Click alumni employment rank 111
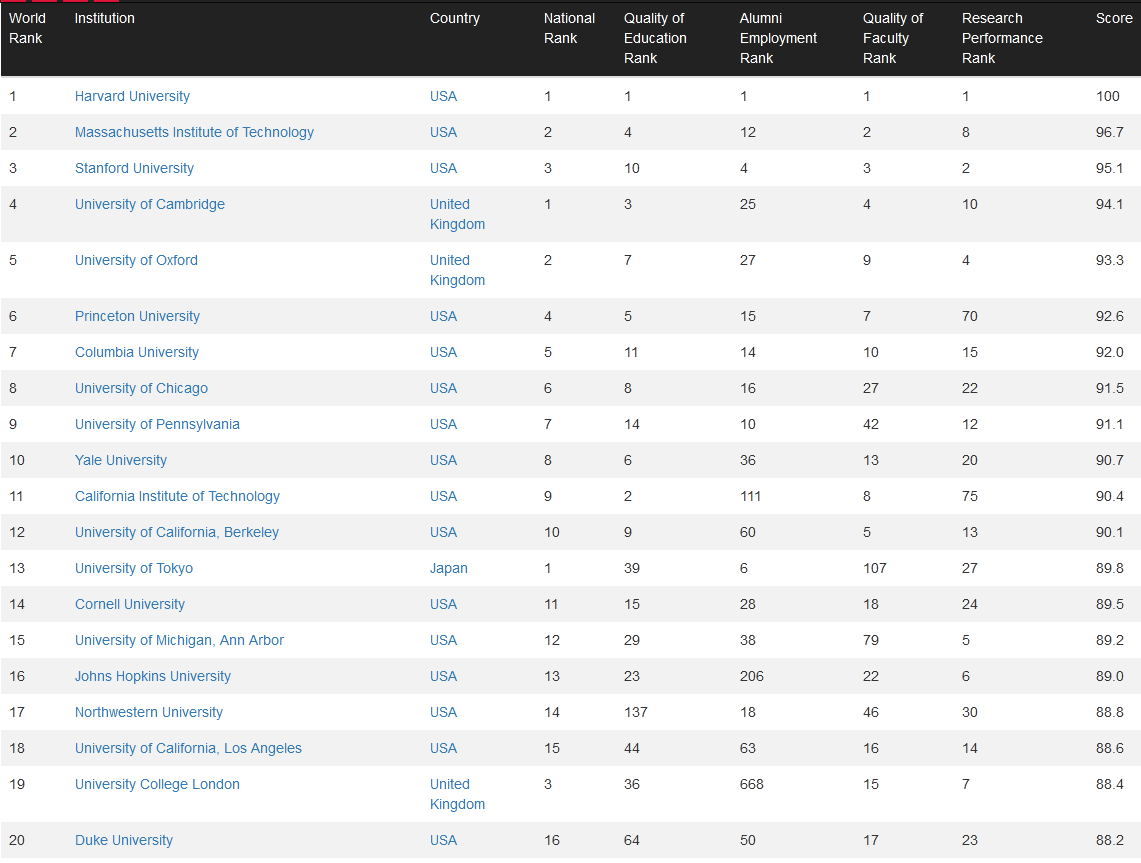The height and width of the screenshot is (863, 1141). click(750, 496)
